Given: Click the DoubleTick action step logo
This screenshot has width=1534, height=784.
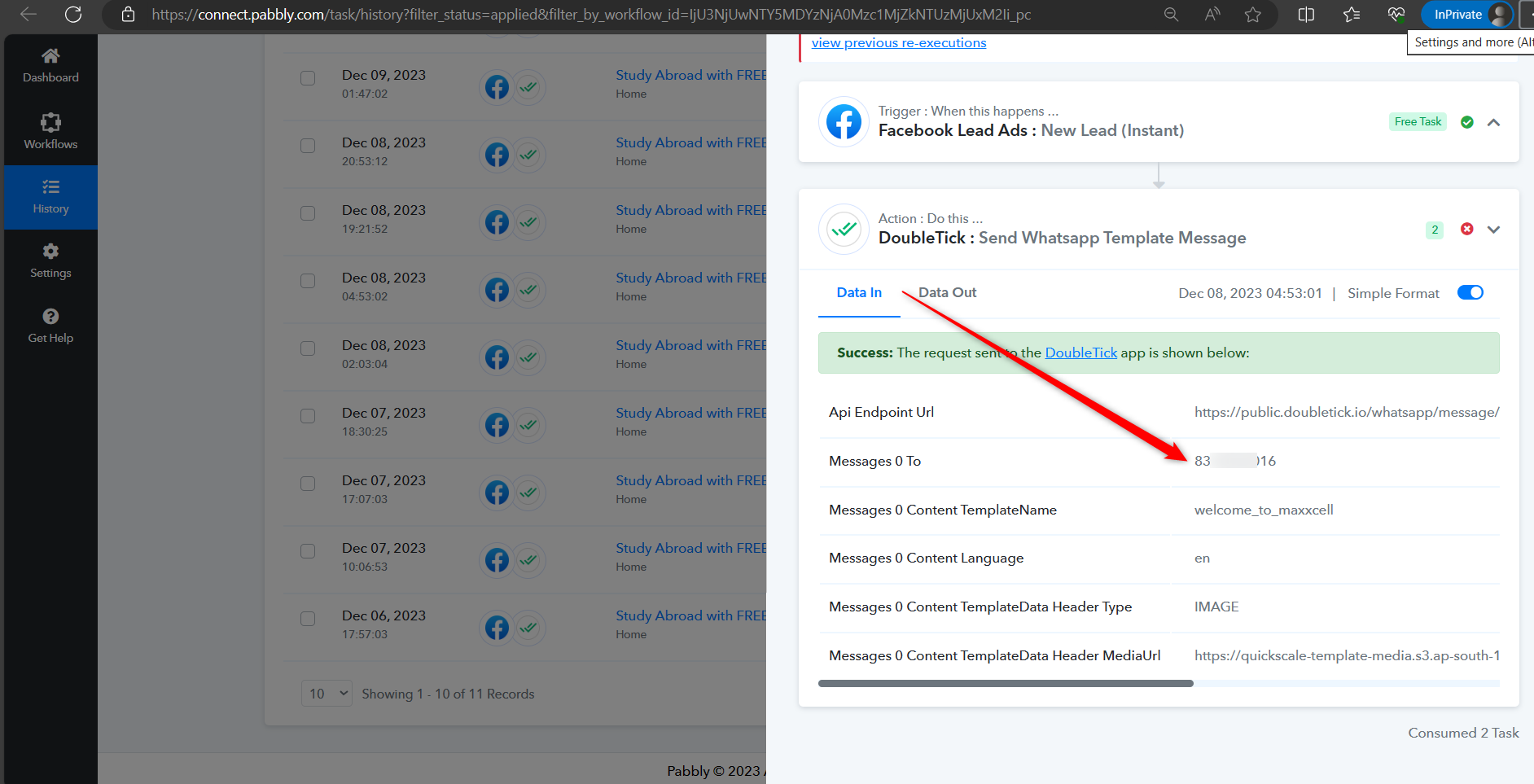Looking at the screenshot, I should coord(844,230).
